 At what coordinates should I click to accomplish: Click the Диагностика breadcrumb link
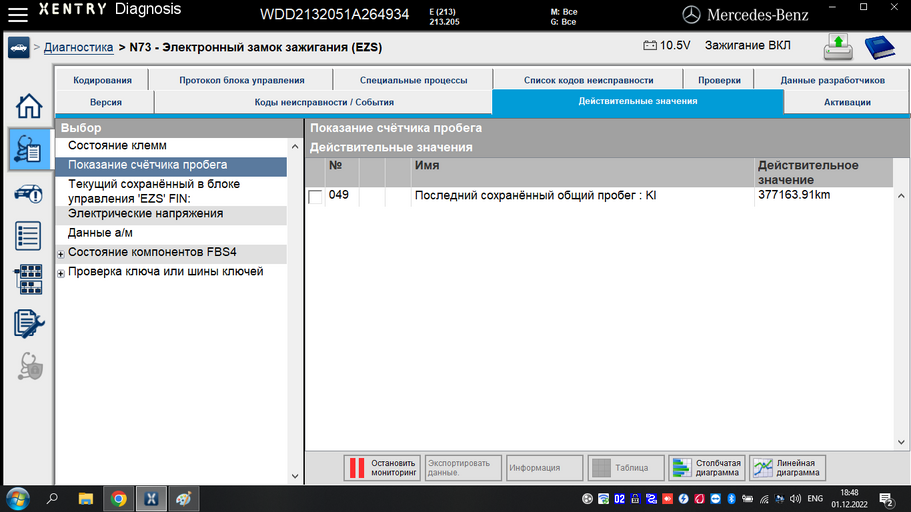point(78,47)
